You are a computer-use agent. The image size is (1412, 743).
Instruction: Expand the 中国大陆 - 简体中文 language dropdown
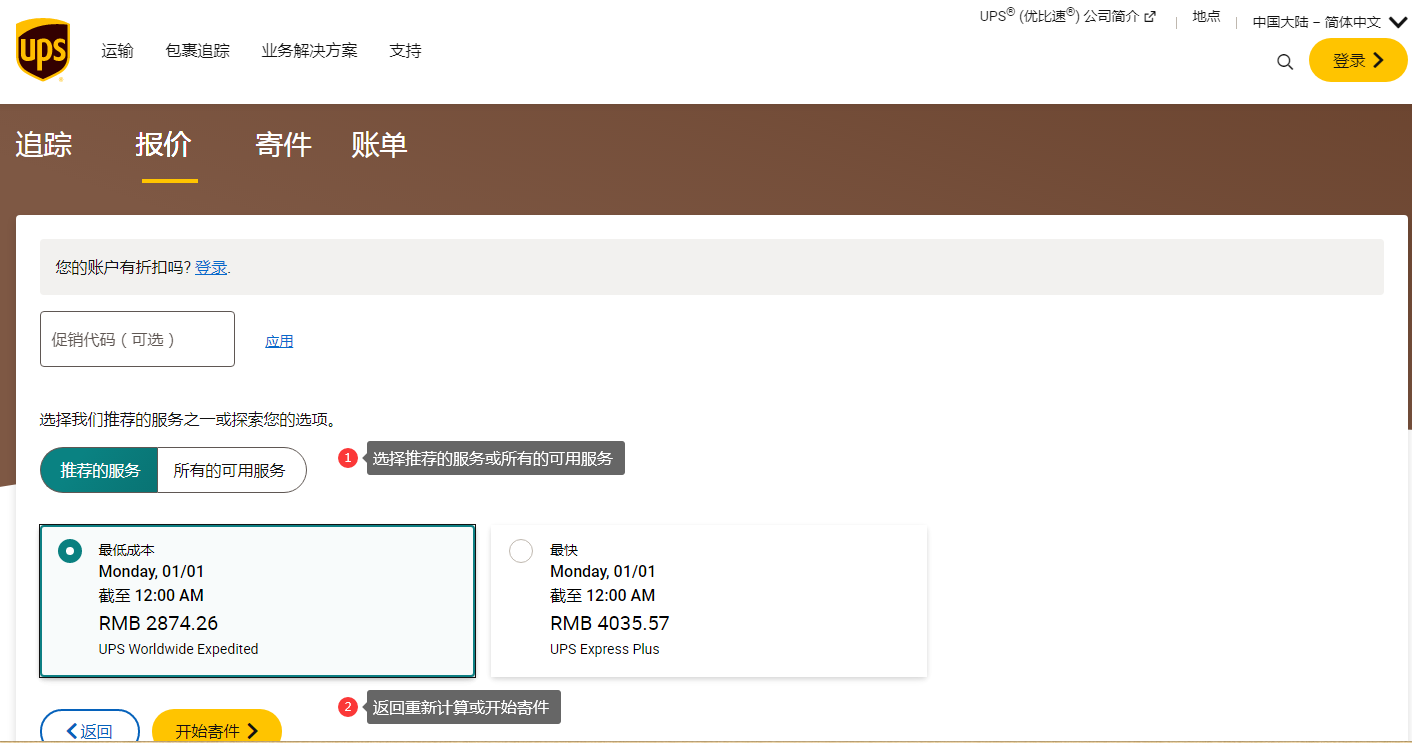1329,22
